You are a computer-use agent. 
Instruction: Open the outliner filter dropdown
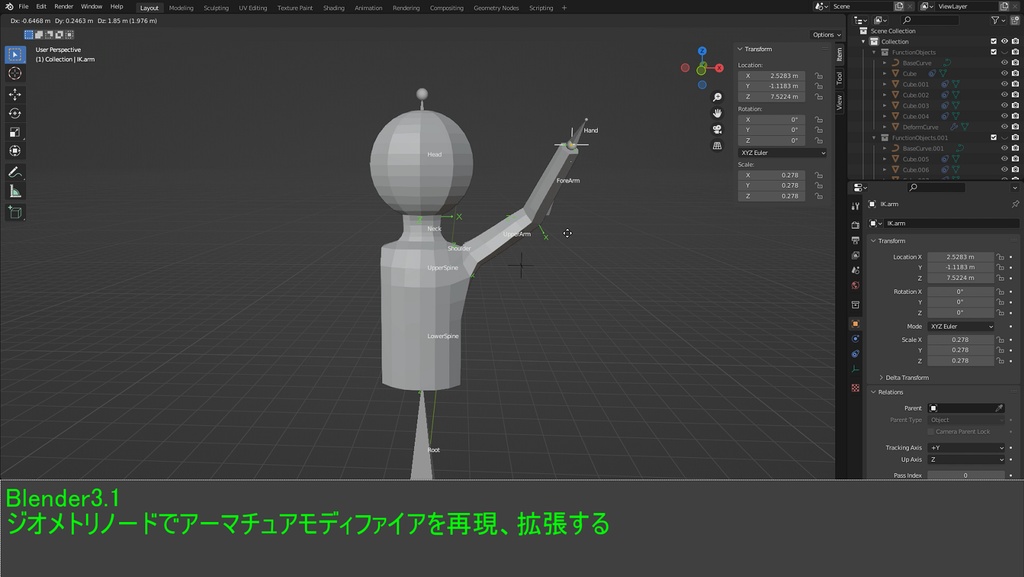point(997,20)
